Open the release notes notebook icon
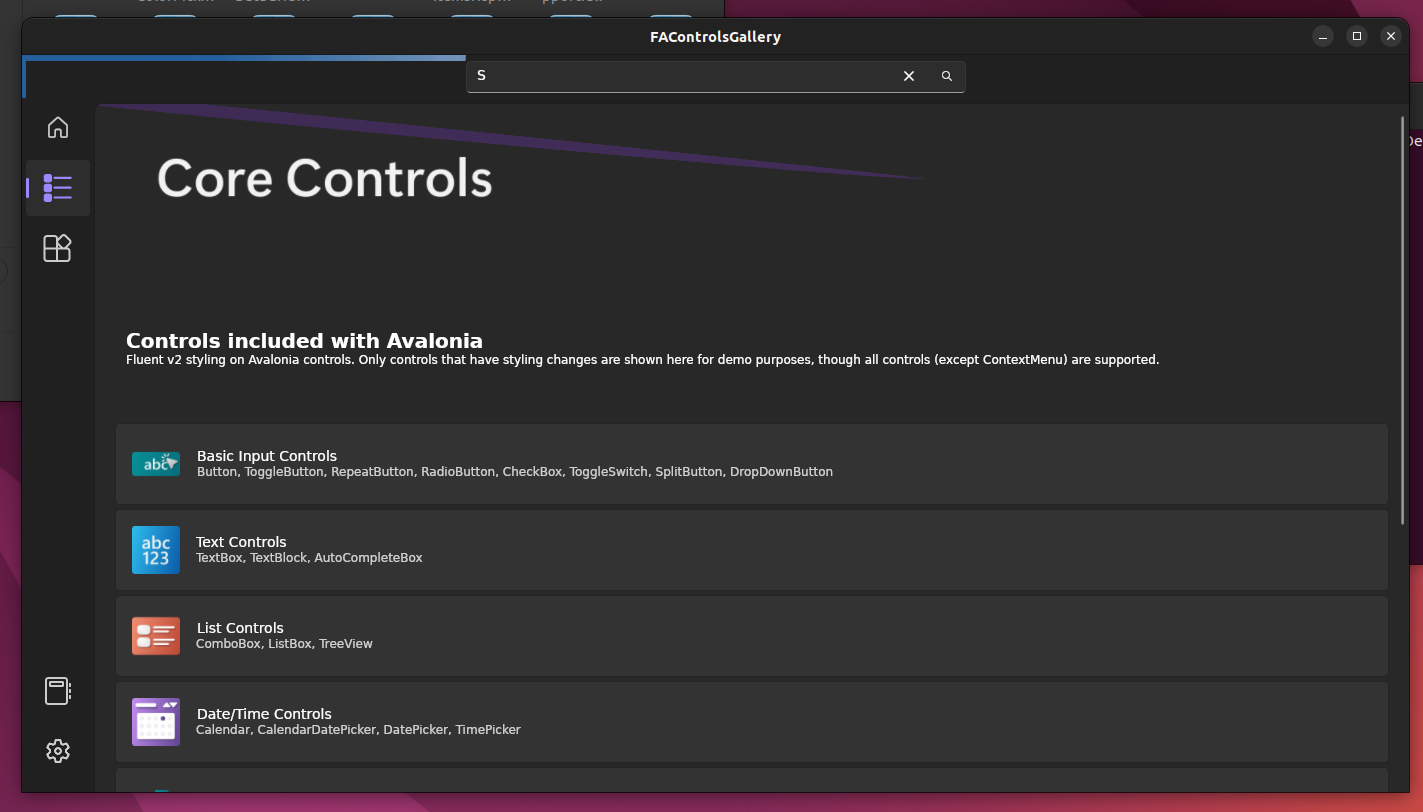The width and height of the screenshot is (1423, 812). click(58, 690)
